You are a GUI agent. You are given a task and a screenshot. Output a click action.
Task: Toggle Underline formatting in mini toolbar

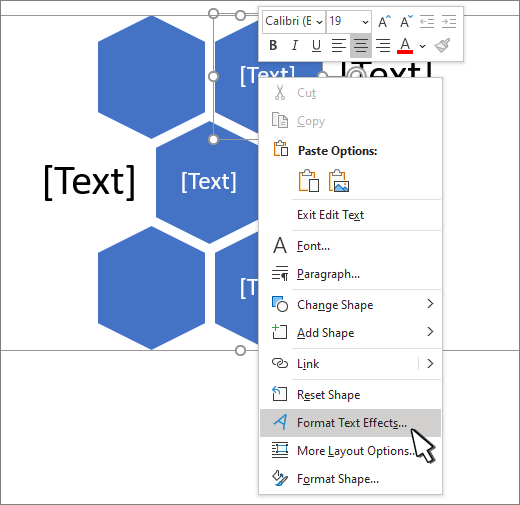316,45
